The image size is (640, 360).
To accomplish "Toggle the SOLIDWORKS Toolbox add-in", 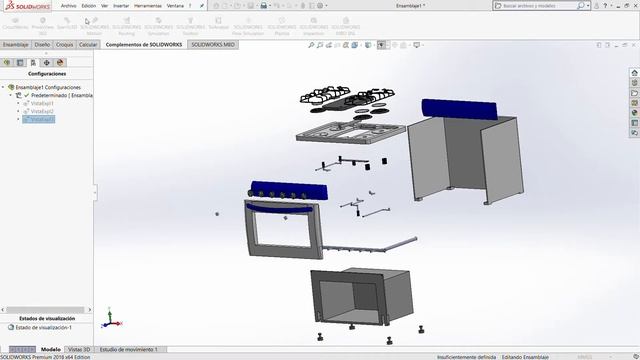I will pyautogui.click(x=190, y=27).
